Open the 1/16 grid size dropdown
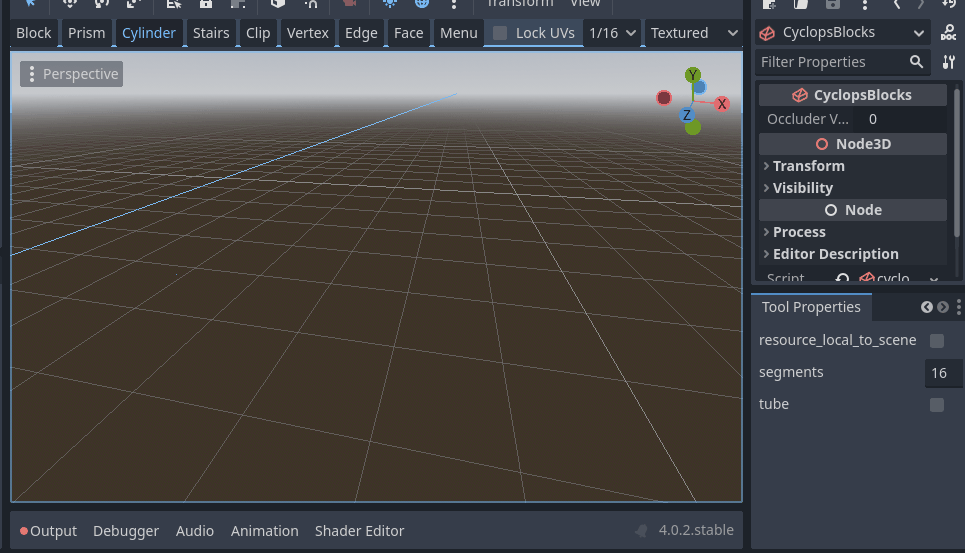Image resolution: width=965 pixels, height=553 pixels. tap(612, 33)
